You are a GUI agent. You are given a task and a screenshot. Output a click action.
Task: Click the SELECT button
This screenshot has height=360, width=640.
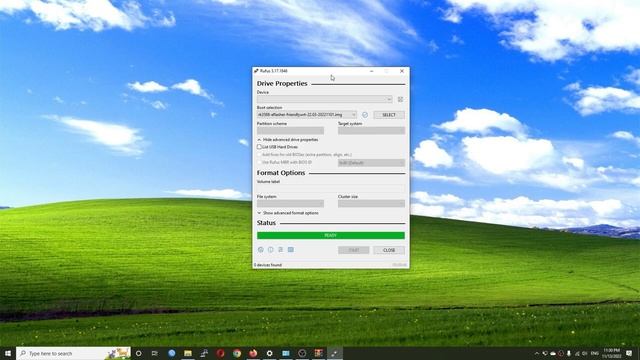point(389,115)
